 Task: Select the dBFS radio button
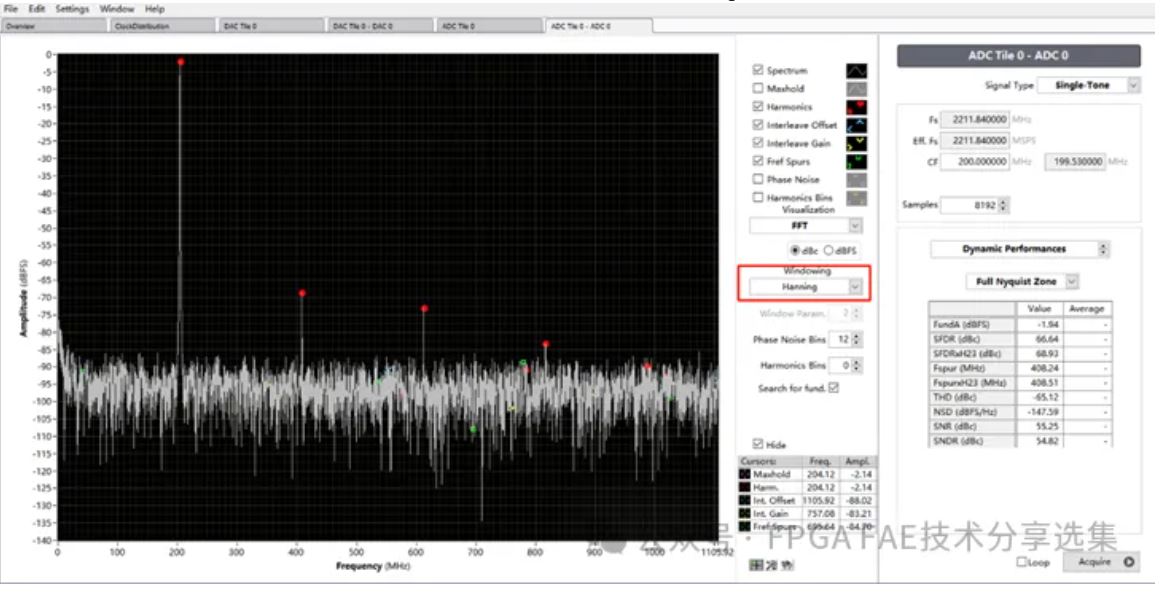[x=828, y=250]
